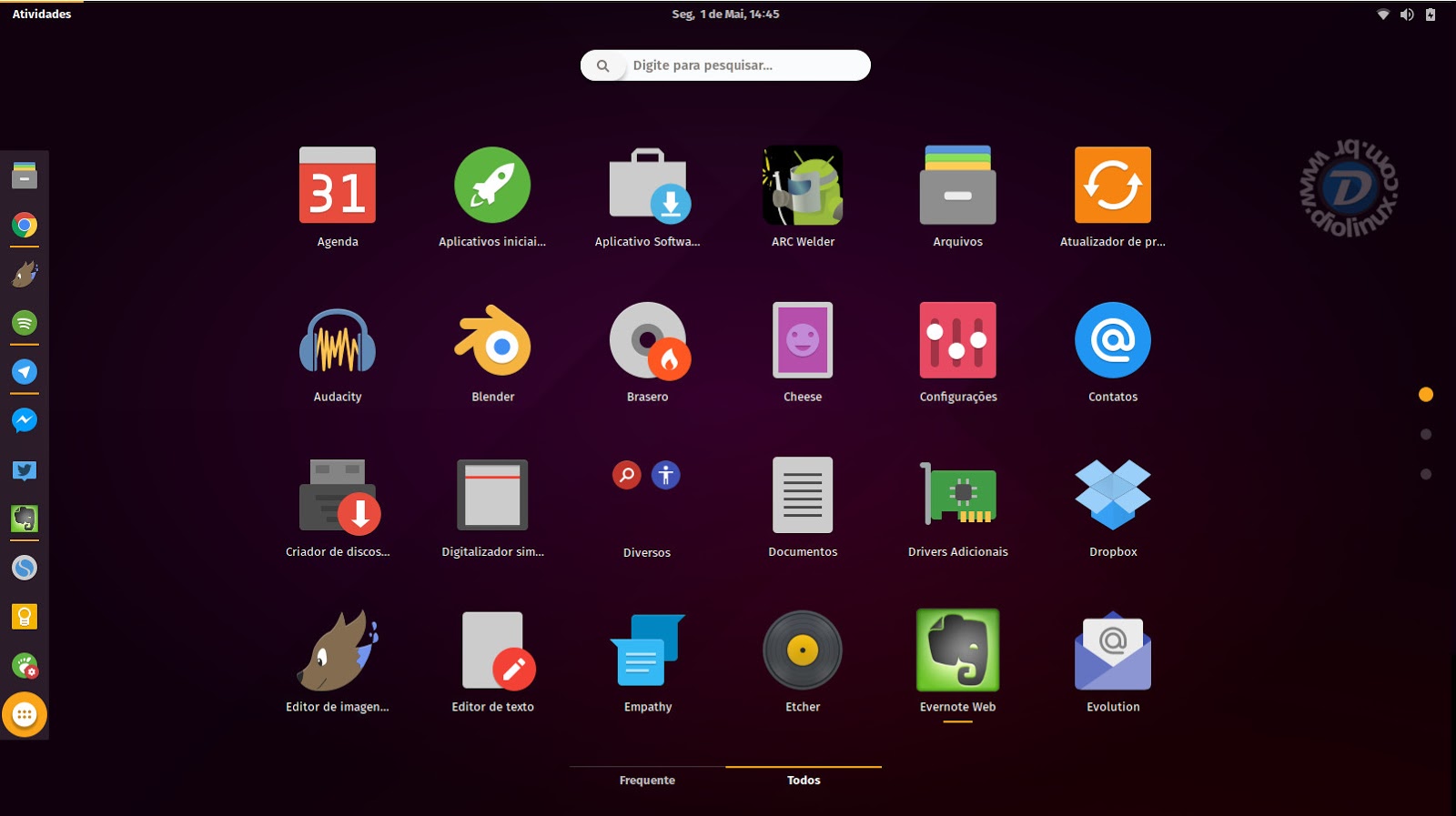Switch to the Frequente tab
This screenshot has width=1456, height=816.
tap(647, 781)
